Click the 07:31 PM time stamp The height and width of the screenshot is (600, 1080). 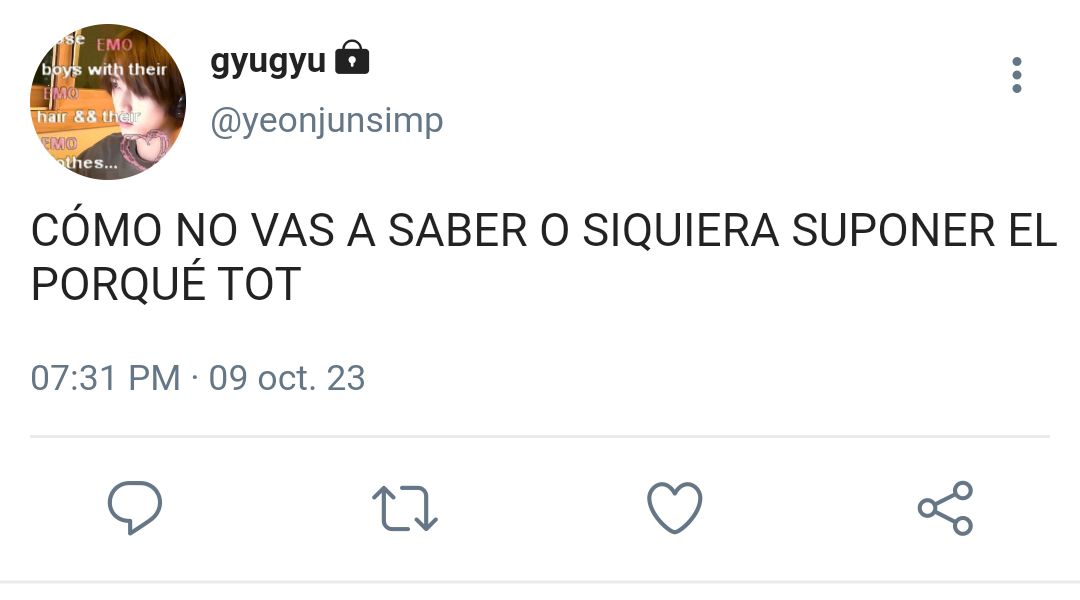click(105, 377)
